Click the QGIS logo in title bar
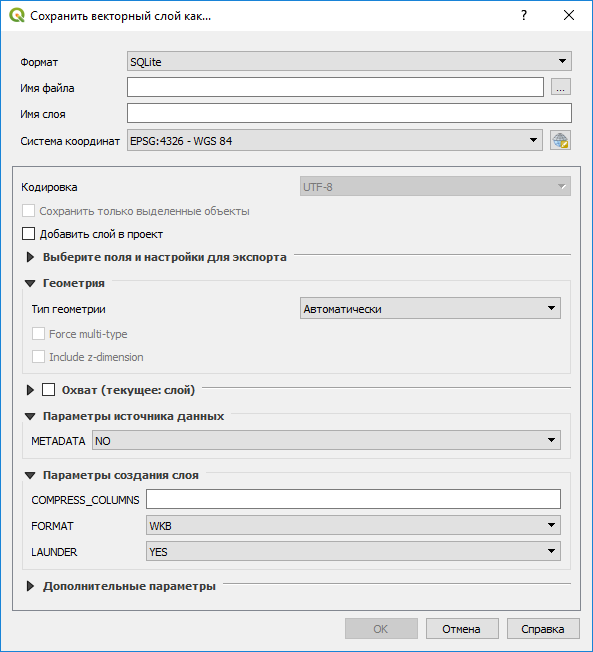Image resolution: width=593 pixels, height=652 pixels. click(x=17, y=15)
